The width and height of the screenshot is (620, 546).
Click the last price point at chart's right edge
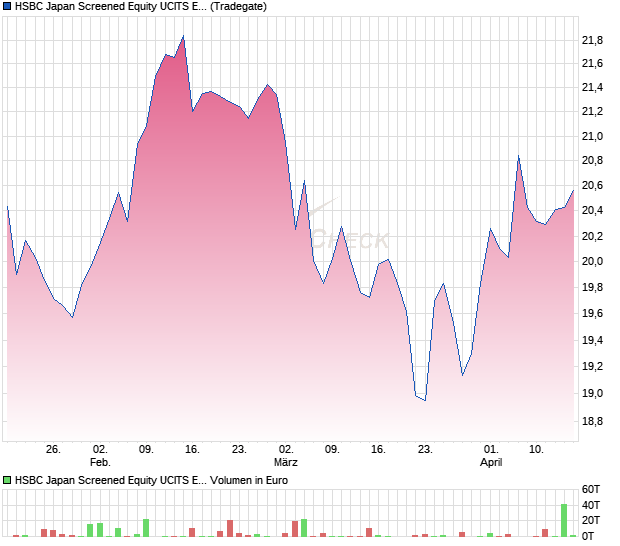573,190
